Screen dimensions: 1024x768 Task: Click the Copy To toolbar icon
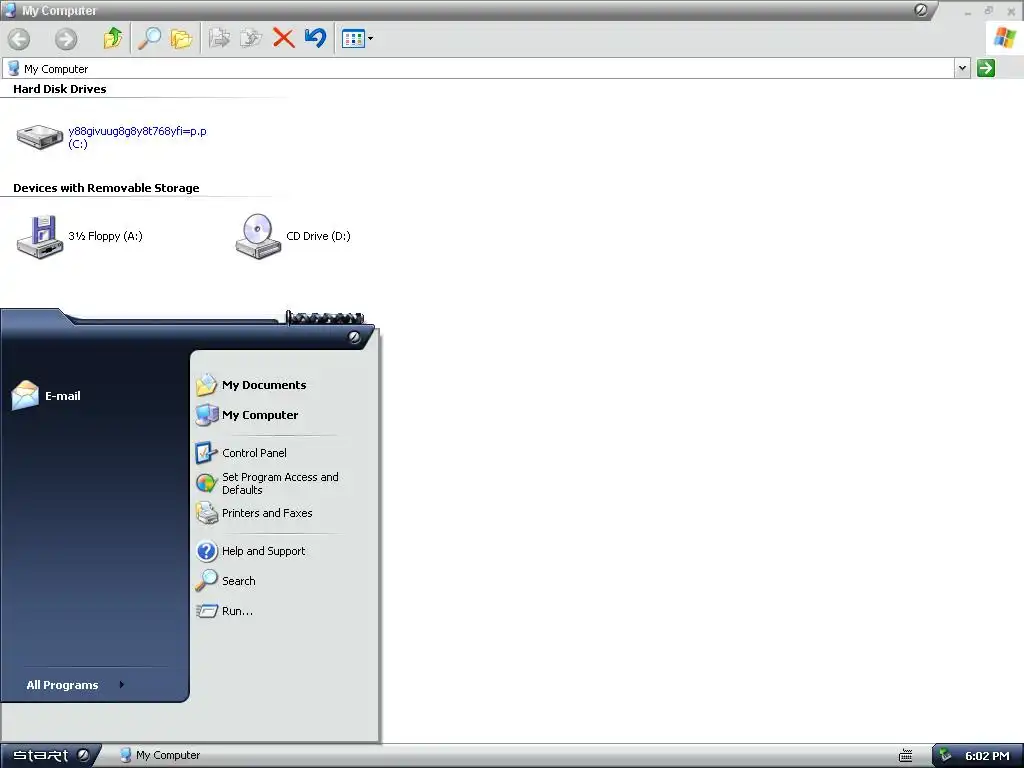251,38
